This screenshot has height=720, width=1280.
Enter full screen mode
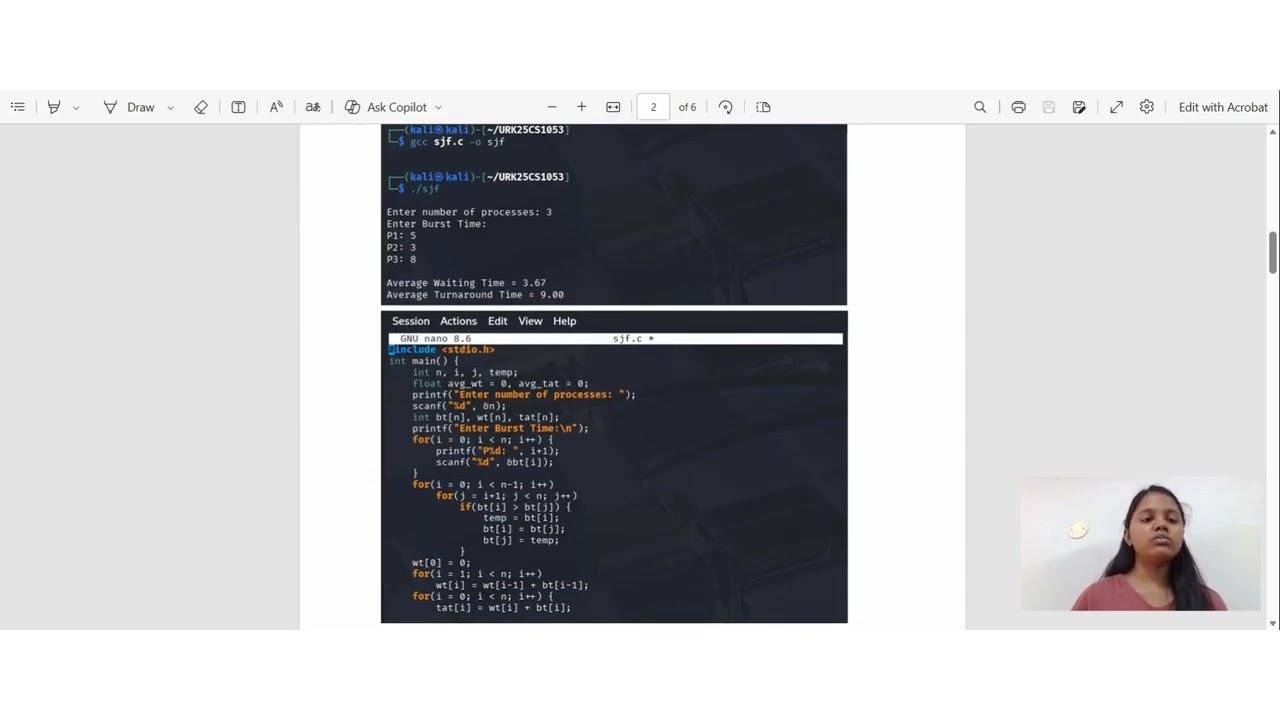click(x=1116, y=107)
